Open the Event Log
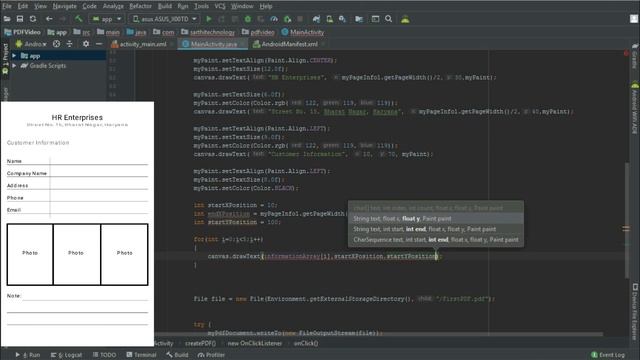Image resolution: width=640 pixels, height=360 pixels. [x=608, y=355]
